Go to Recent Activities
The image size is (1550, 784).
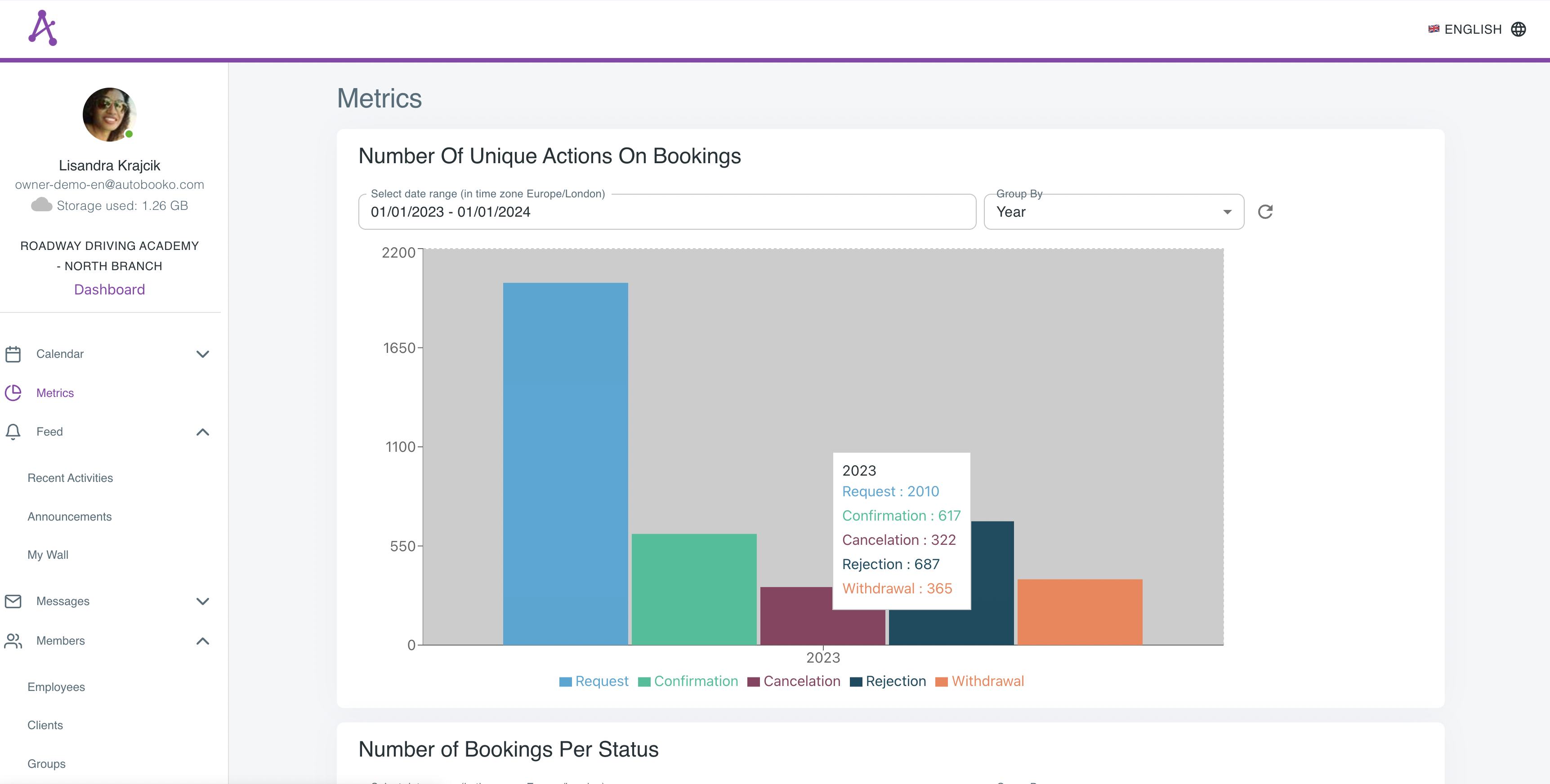click(x=70, y=478)
